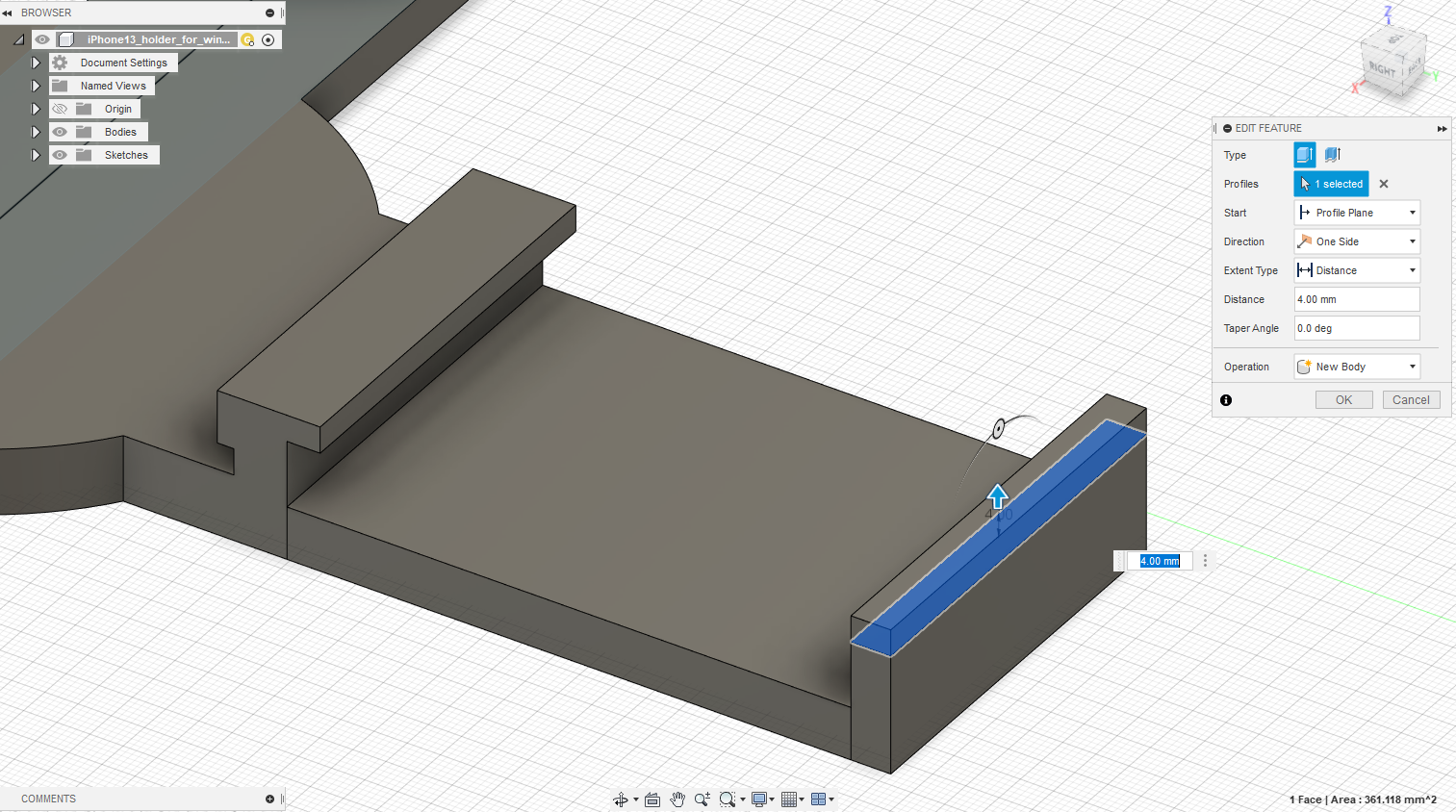Open Display Settings monitor icon
This screenshot has height=812, width=1456.
[759, 799]
